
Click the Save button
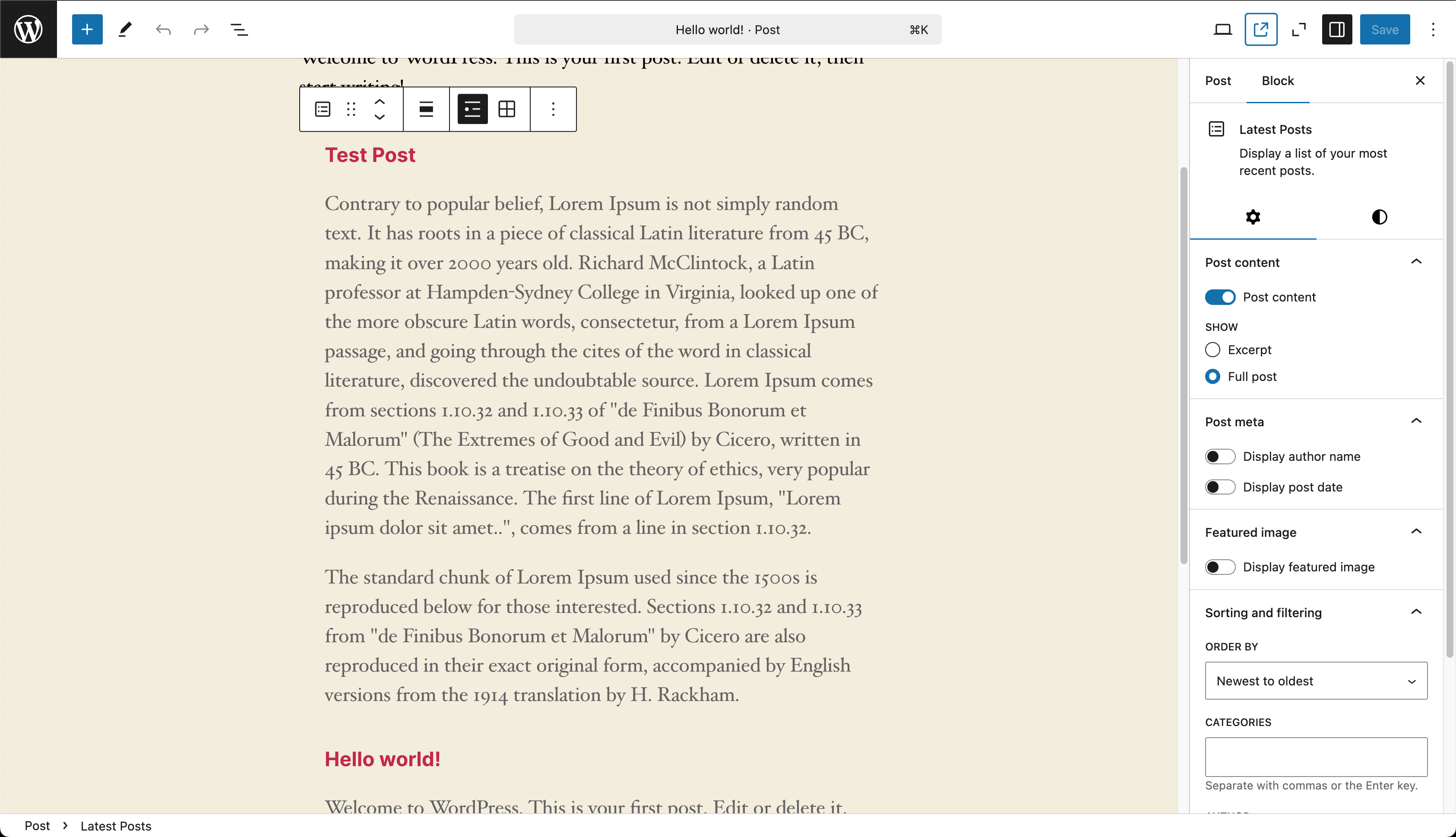(1384, 29)
